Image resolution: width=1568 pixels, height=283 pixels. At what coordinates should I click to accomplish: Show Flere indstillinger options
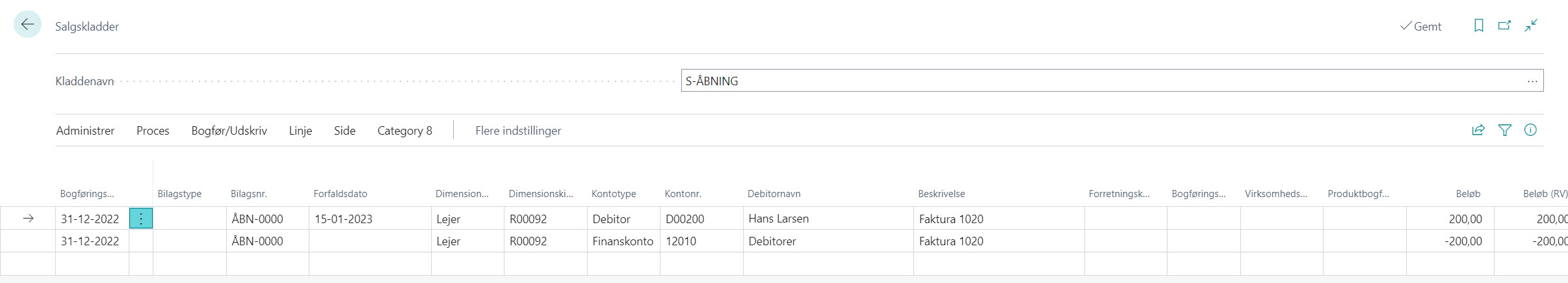(518, 131)
